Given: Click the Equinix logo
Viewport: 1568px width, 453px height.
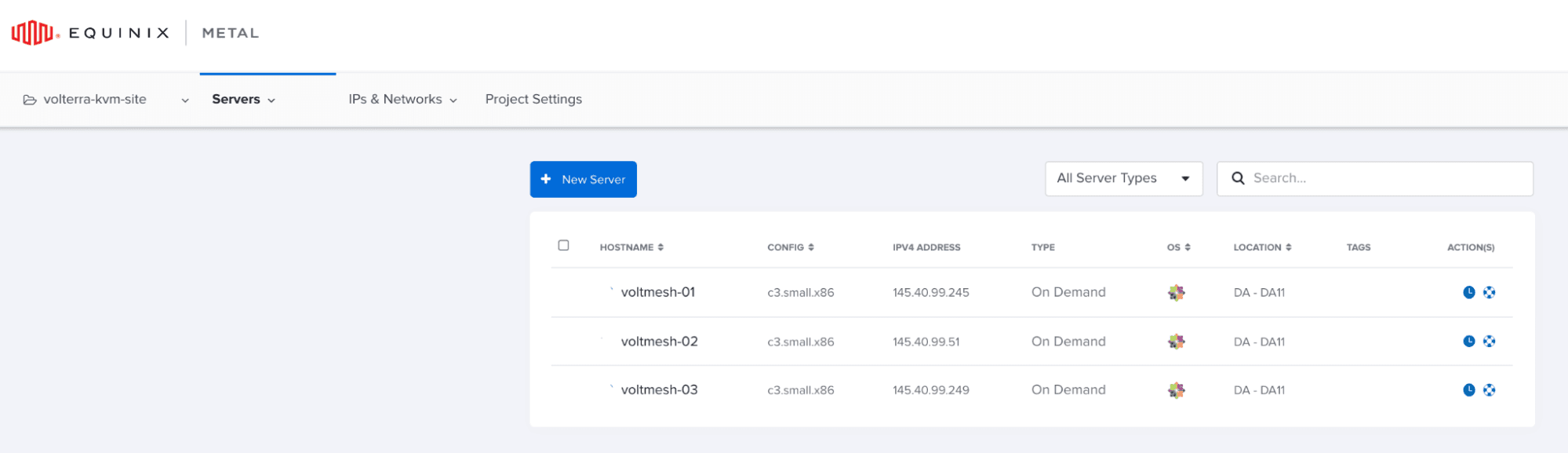Looking at the screenshot, I should [90, 33].
